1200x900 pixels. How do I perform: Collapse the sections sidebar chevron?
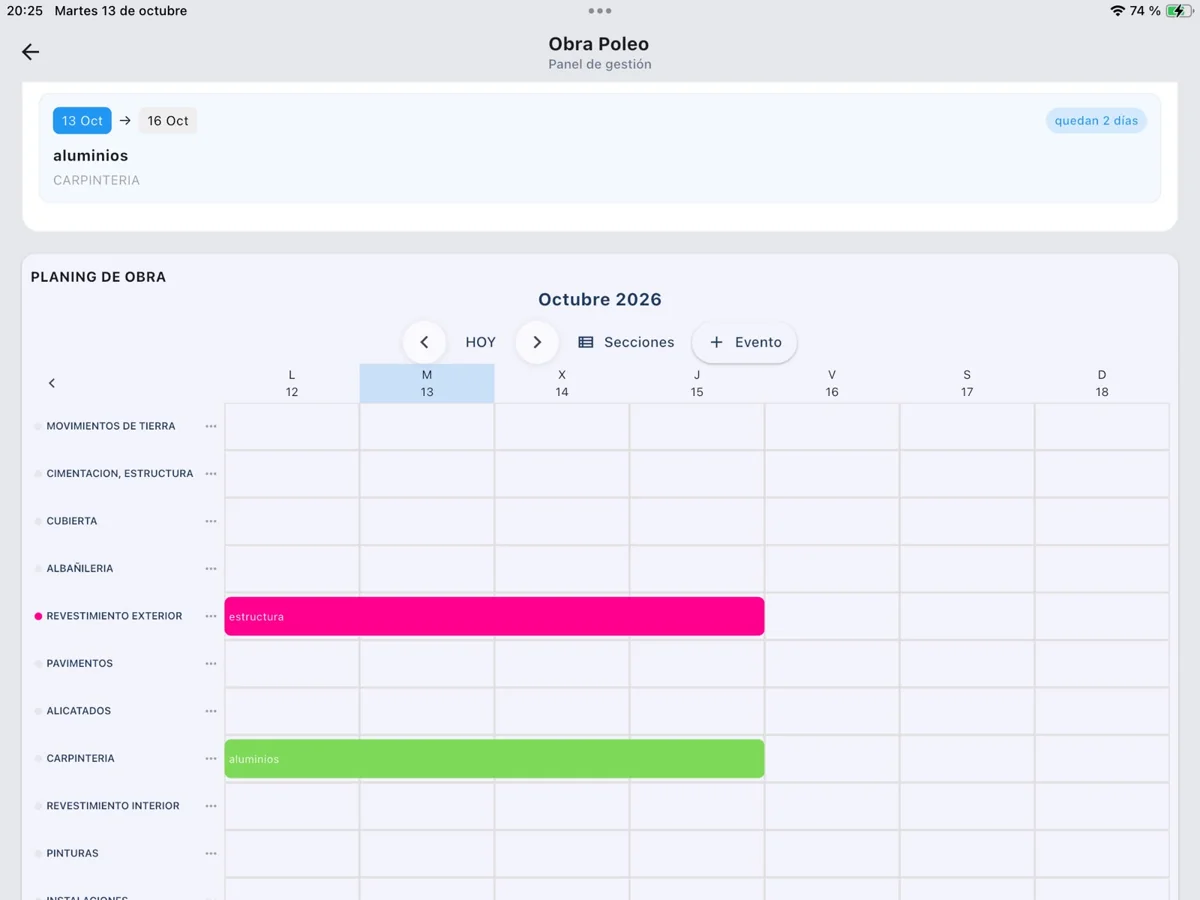(52, 383)
